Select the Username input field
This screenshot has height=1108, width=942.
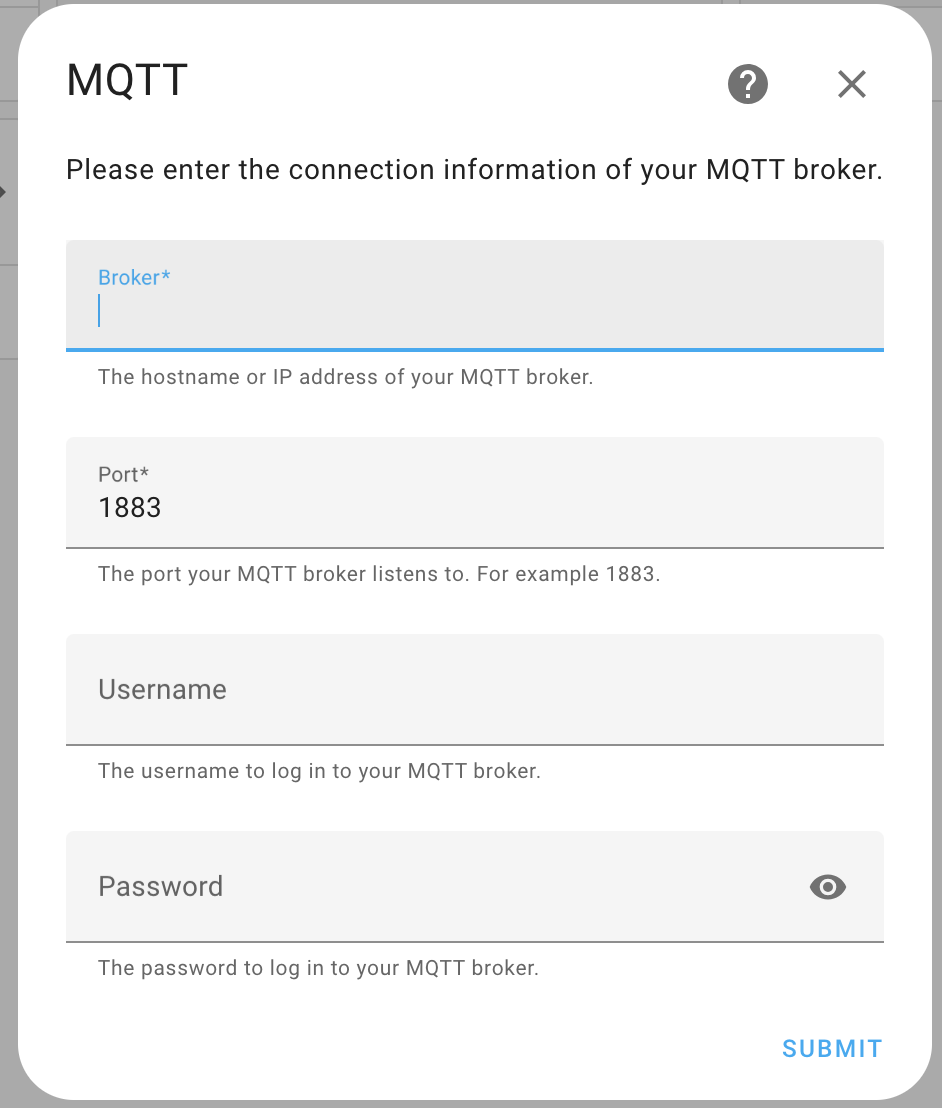[x=475, y=690]
